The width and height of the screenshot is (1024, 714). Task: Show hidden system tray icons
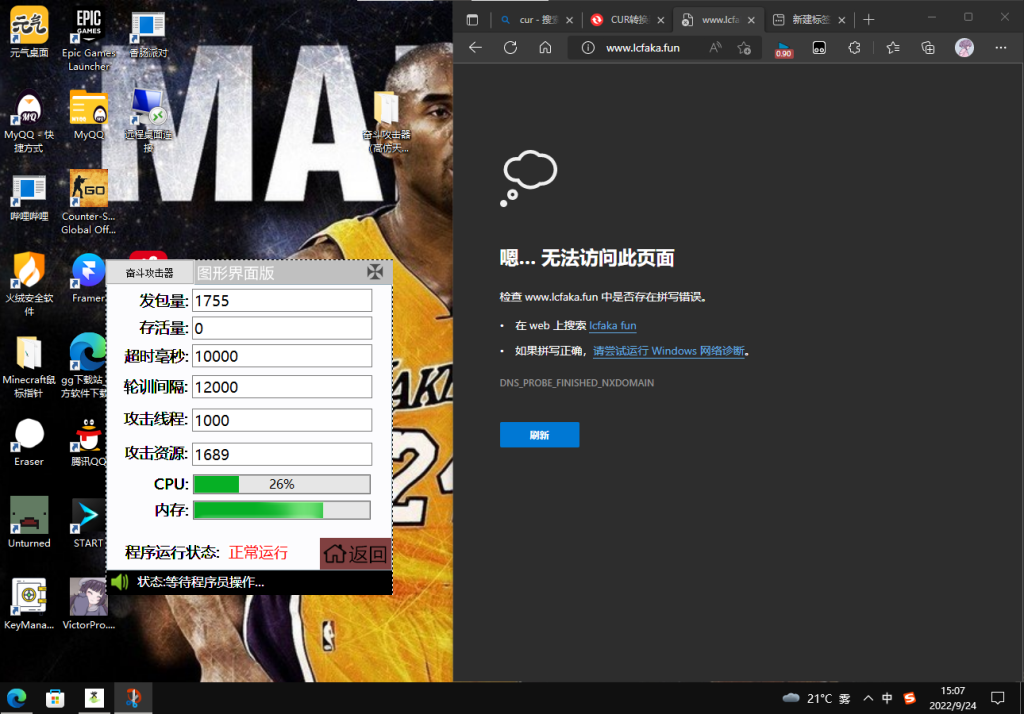coord(867,697)
